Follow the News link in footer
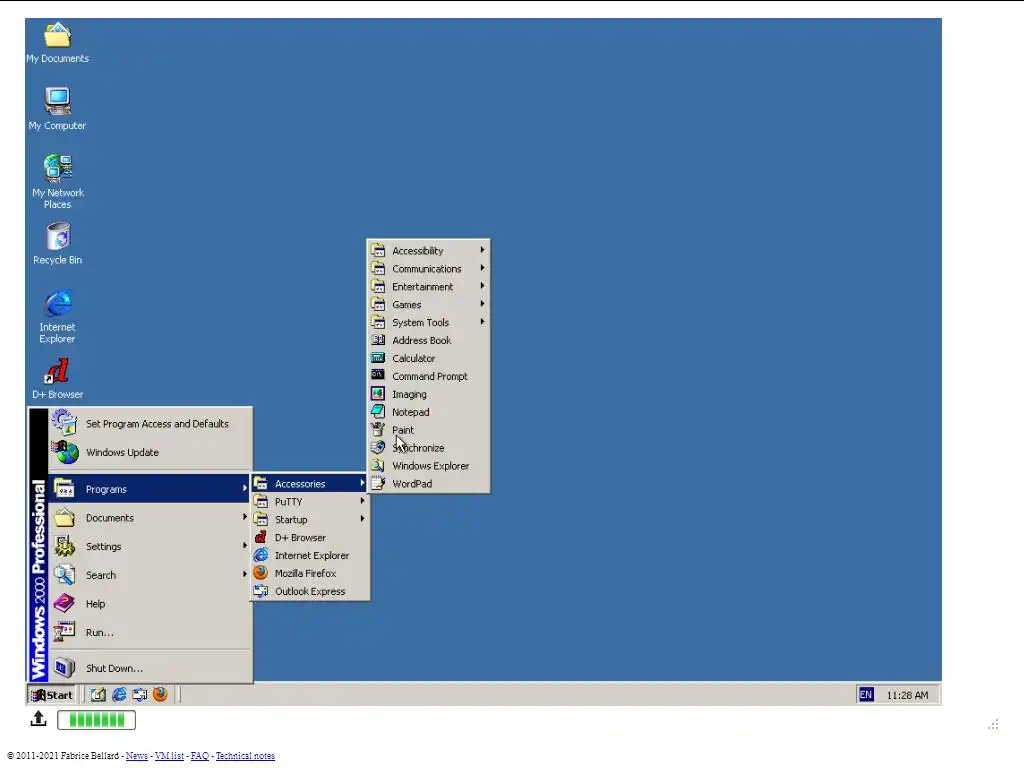The width and height of the screenshot is (1024, 768). click(136, 756)
